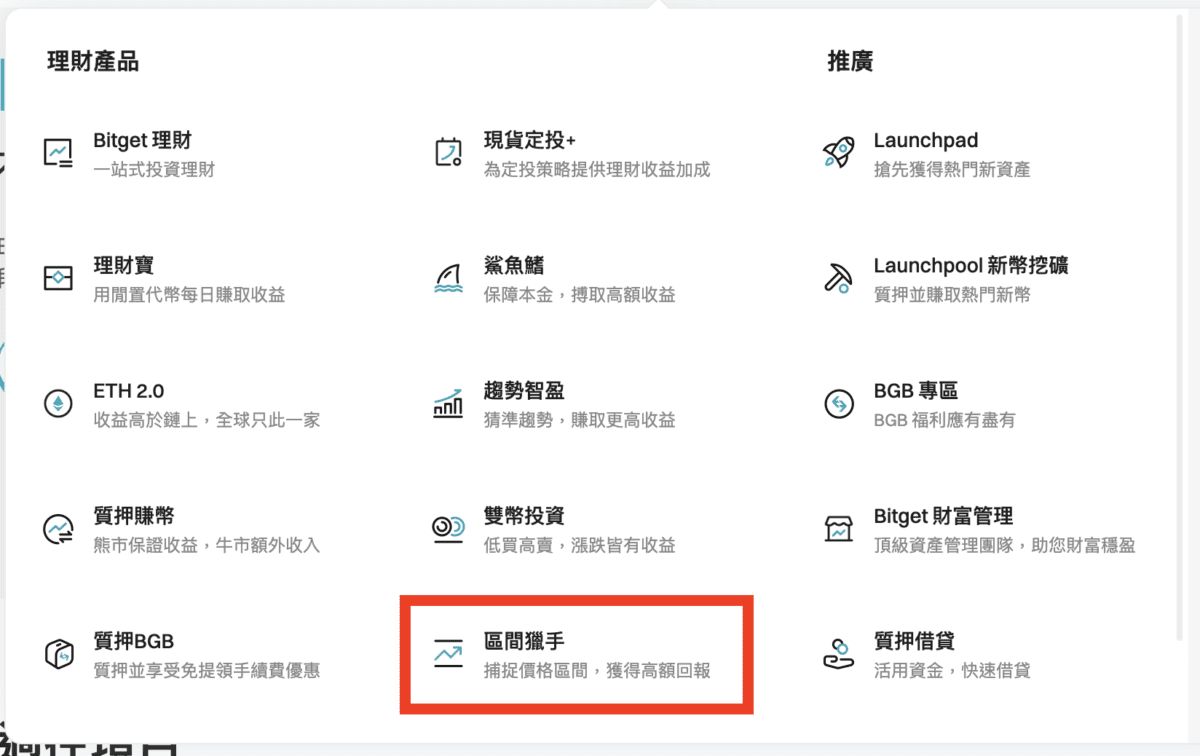1200x756 pixels.
Task: Click the 質押賺幣 staking icon
Action: tap(58, 529)
